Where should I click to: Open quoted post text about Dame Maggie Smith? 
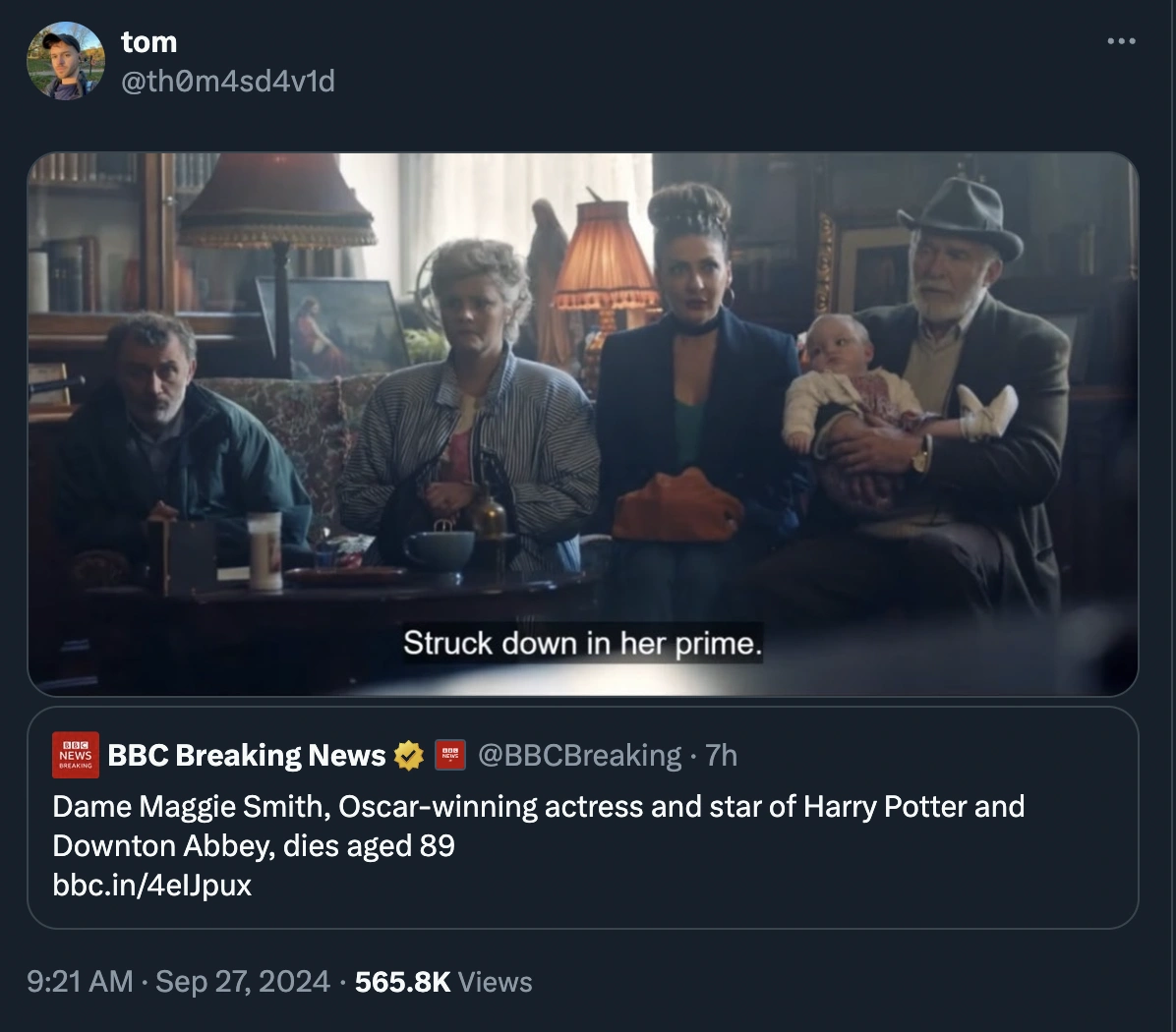(x=538, y=826)
